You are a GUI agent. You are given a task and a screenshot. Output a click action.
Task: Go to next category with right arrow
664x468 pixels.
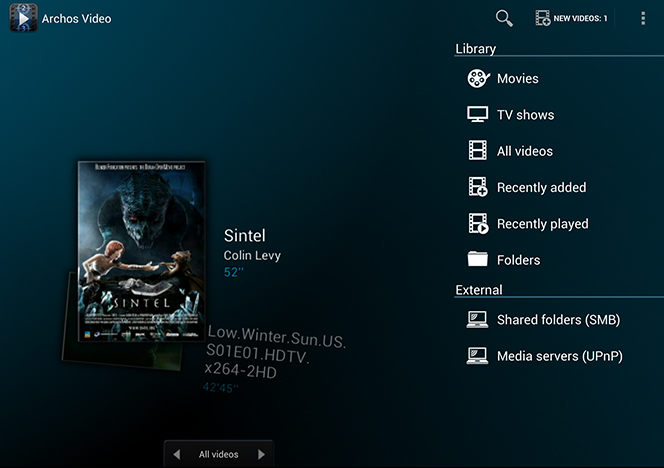tap(261, 454)
